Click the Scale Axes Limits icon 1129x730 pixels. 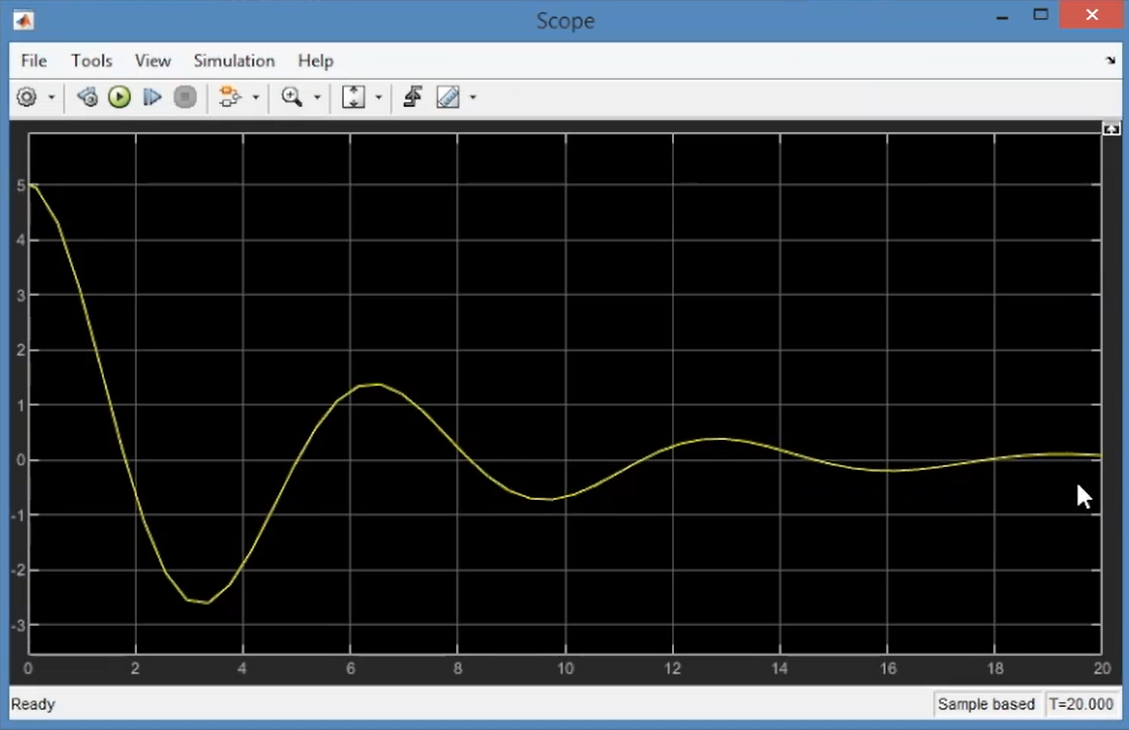click(353, 96)
